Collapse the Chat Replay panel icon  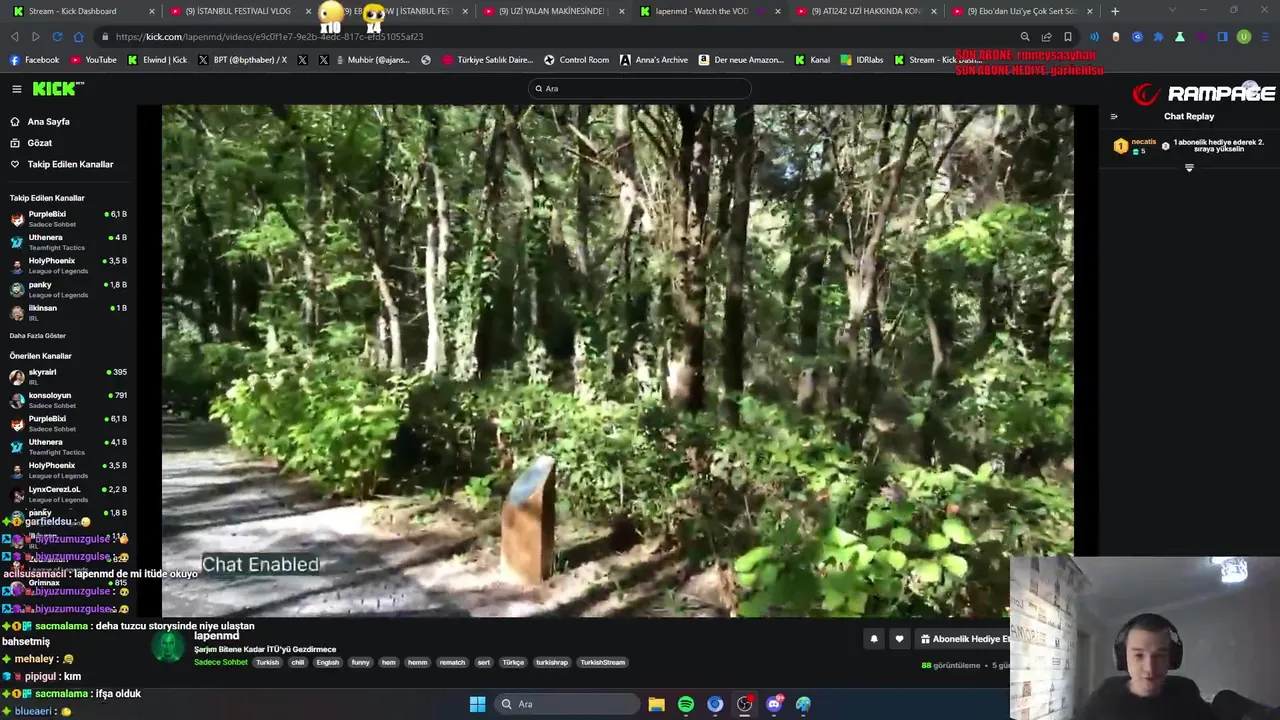(1114, 117)
